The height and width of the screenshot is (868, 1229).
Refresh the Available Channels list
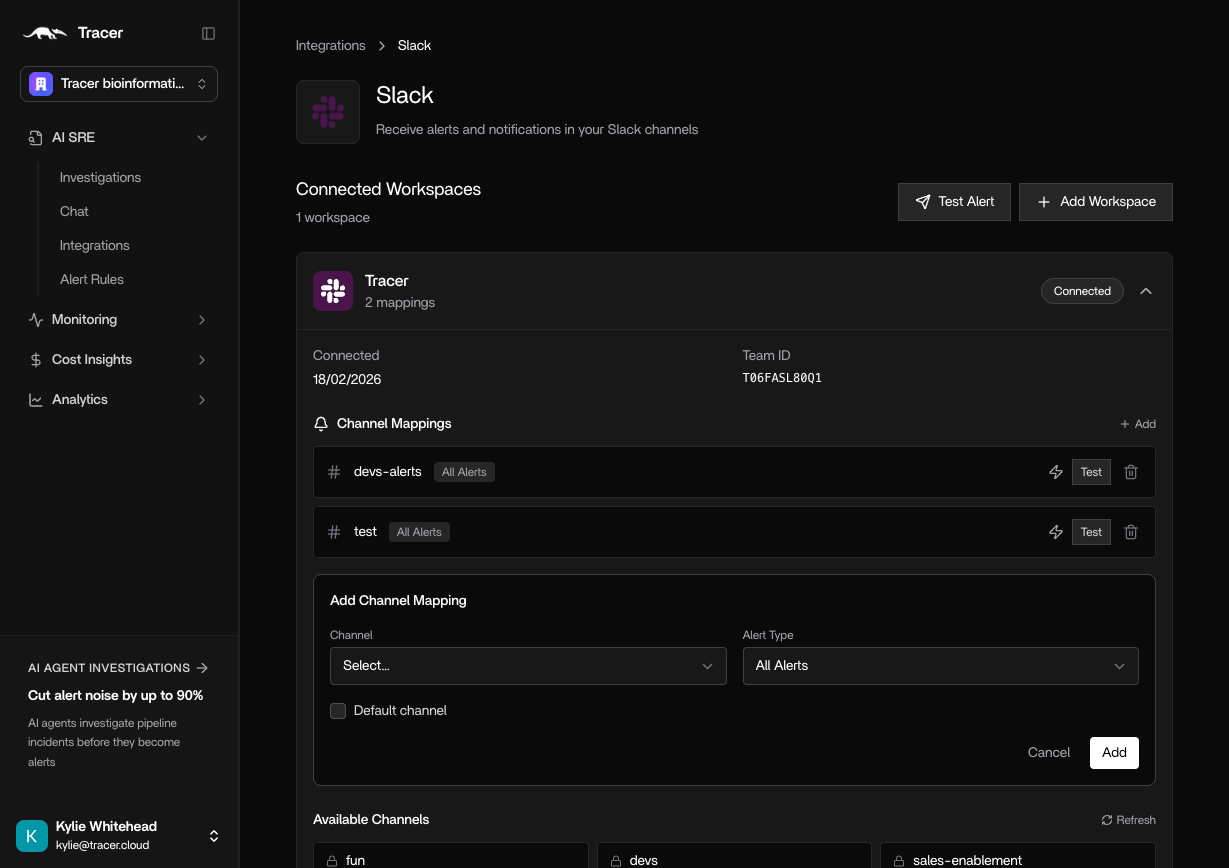[x=1128, y=820]
